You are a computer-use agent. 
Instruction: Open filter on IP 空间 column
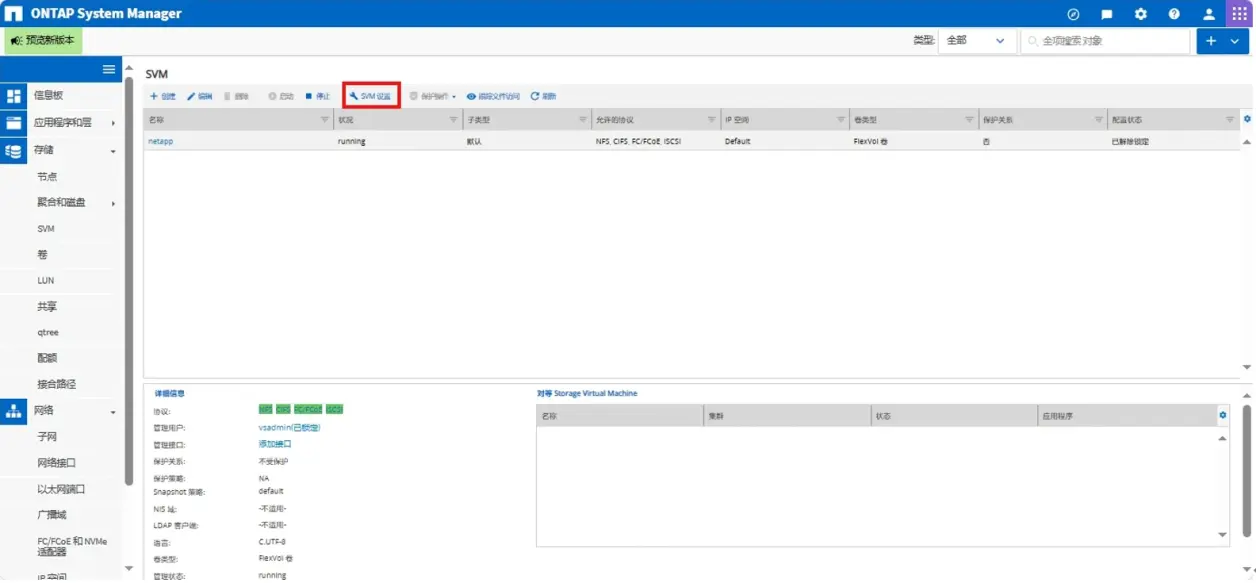840,119
